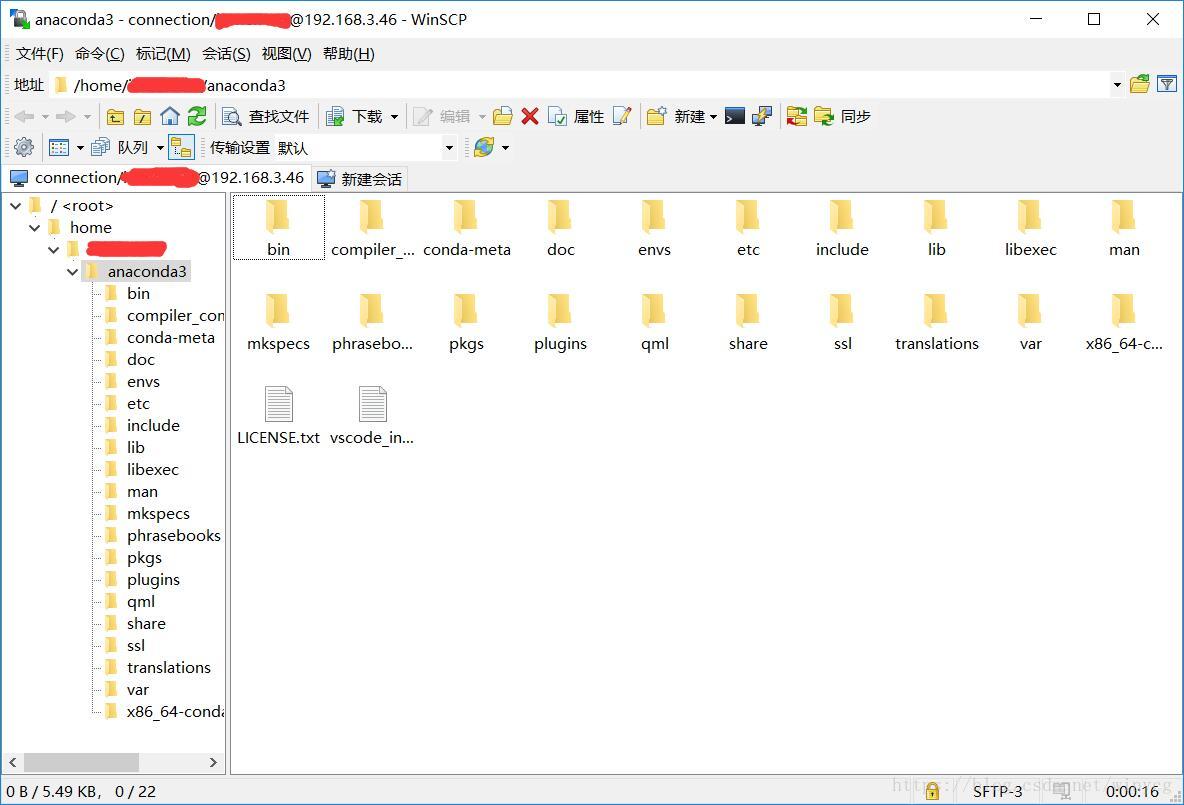Refresh the remote directory listing
Image resolution: width=1184 pixels, height=805 pixels.
click(x=197, y=116)
